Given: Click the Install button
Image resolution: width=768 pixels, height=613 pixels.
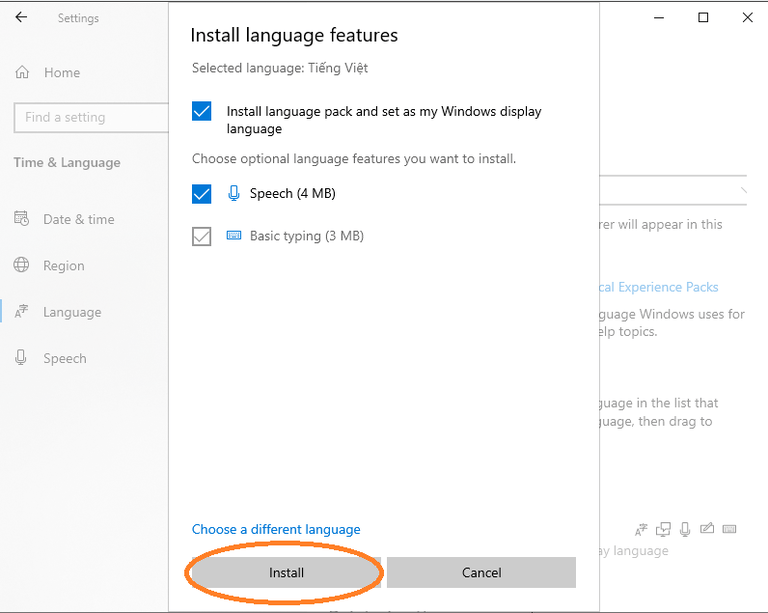Looking at the screenshot, I should [286, 572].
